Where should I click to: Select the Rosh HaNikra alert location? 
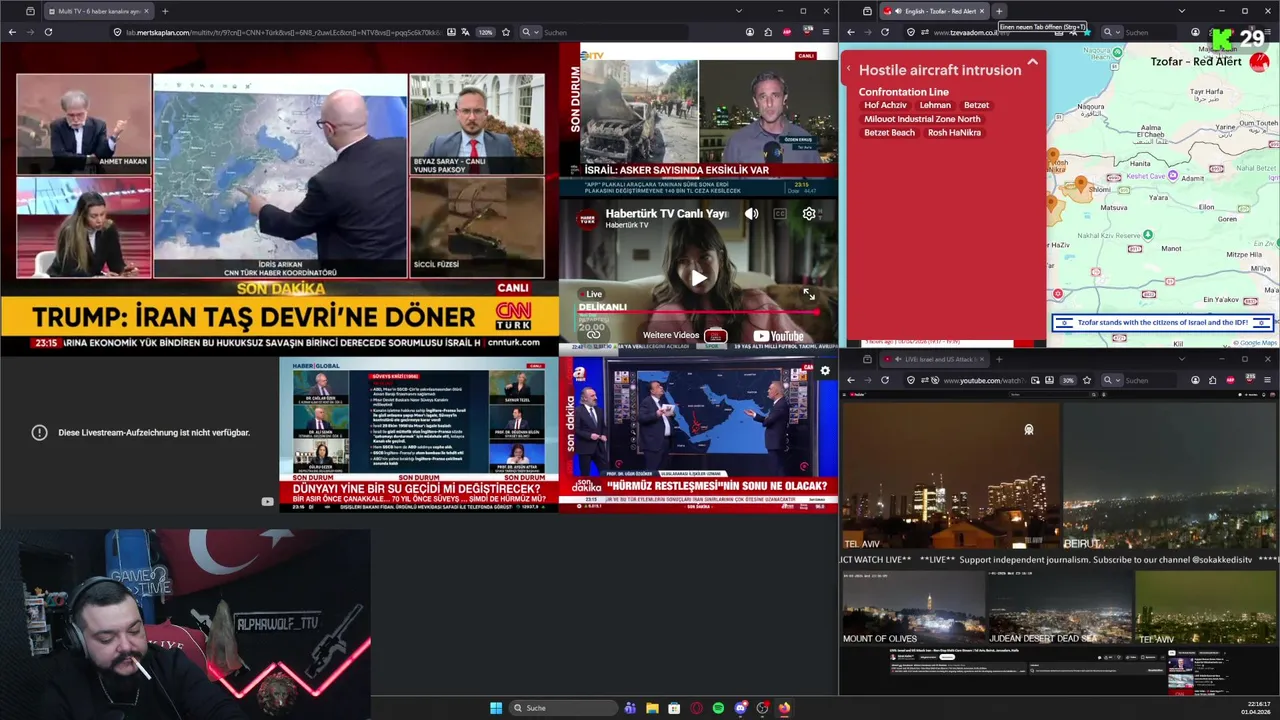point(954,133)
